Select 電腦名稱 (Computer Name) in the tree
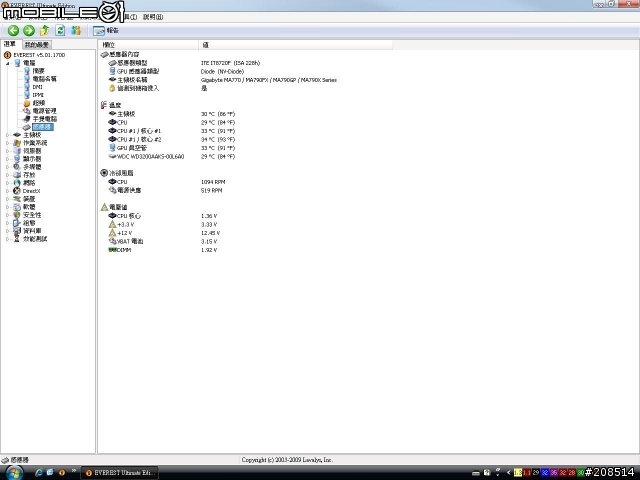 pos(44,79)
